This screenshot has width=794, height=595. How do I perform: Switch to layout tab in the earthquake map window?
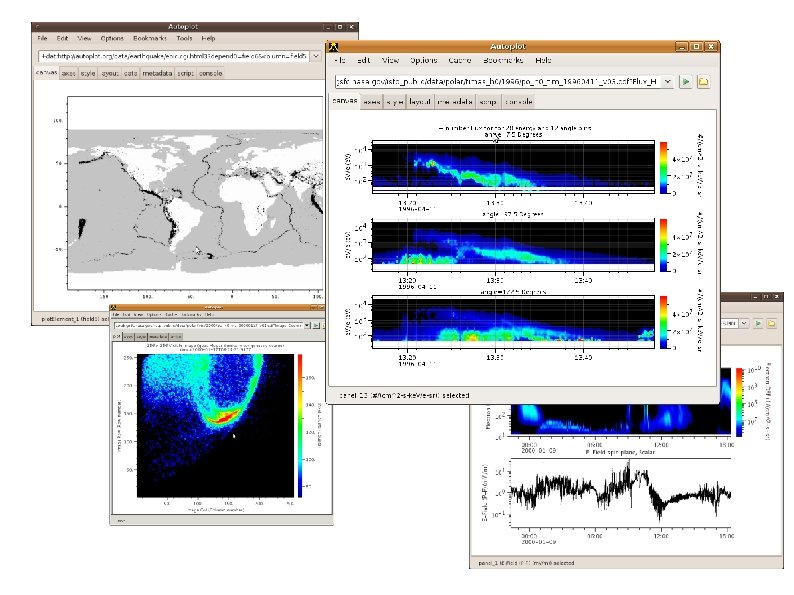click(x=109, y=73)
